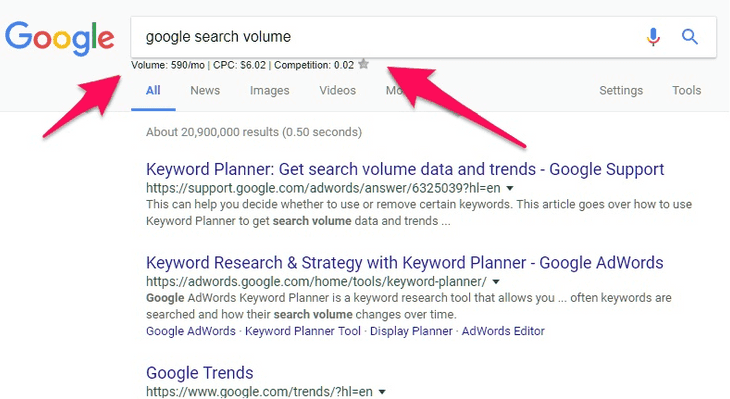
Task: Follow the Keyword Planner Tool sitelink
Action: 303,331
